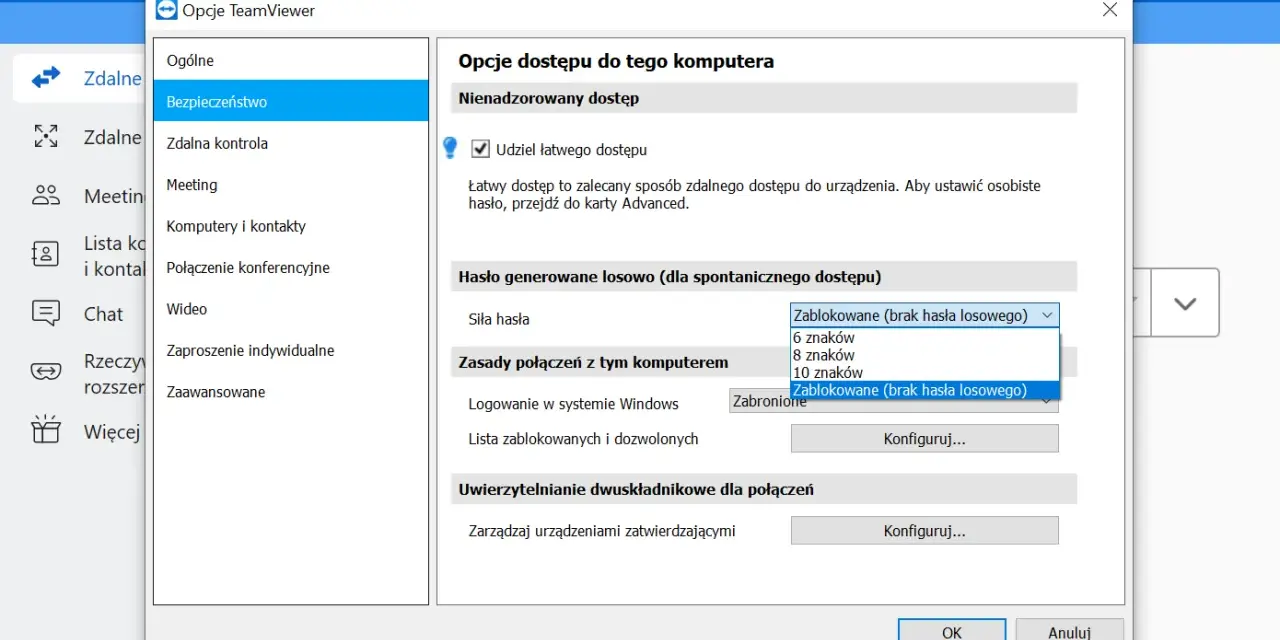
Task: Open the augmented reality headset icon
Action: (46, 372)
